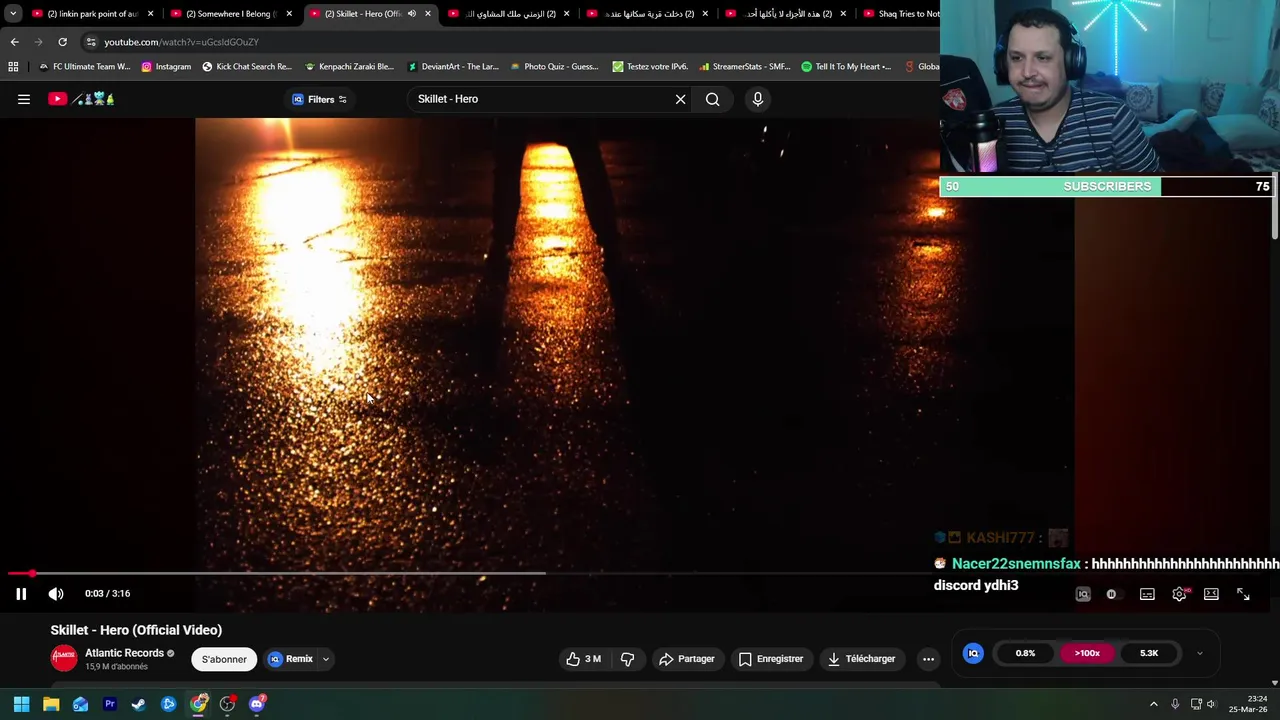Save video with Enregistrer
The width and height of the screenshot is (1280, 720).
pyautogui.click(x=771, y=659)
